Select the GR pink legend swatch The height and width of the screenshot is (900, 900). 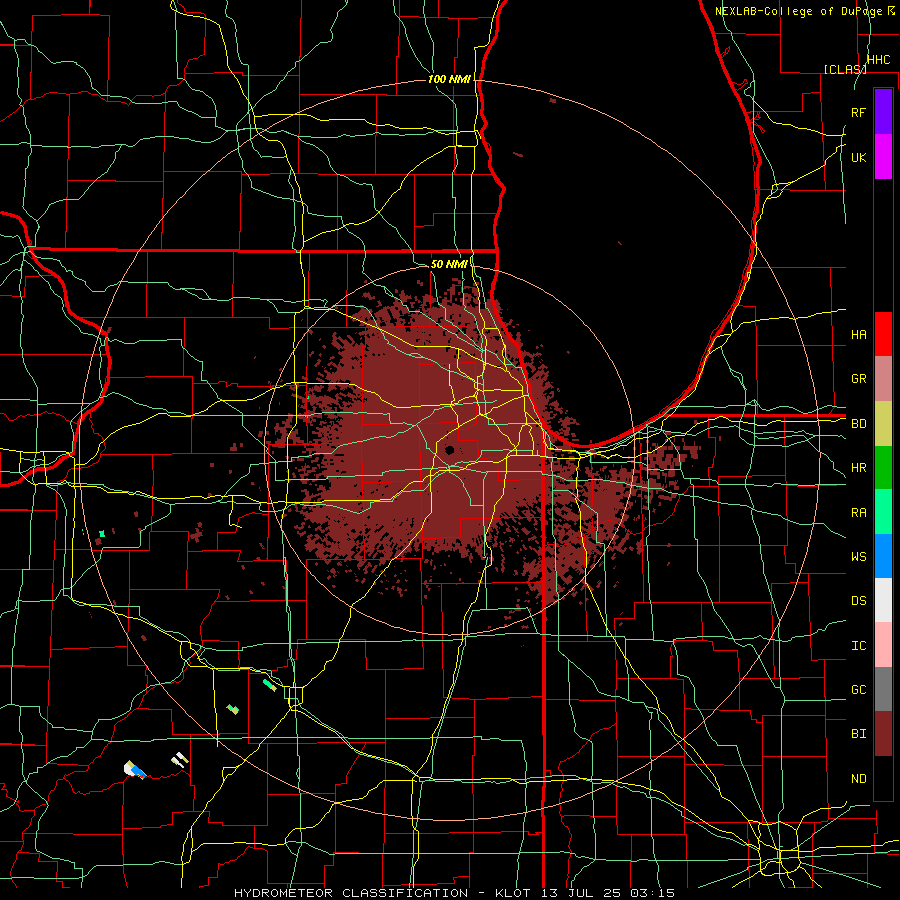click(x=883, y=378)
